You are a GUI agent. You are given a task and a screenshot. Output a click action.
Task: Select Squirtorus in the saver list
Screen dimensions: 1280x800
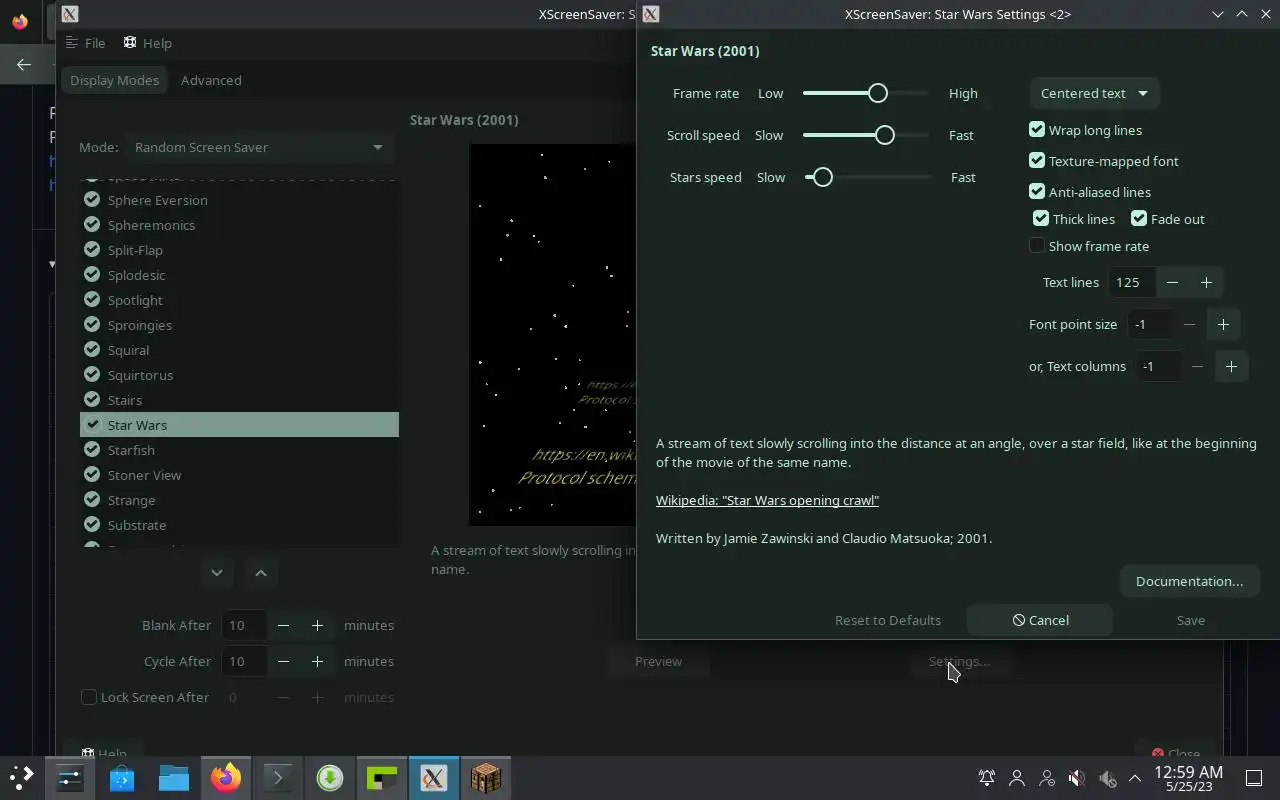point(239,375)
